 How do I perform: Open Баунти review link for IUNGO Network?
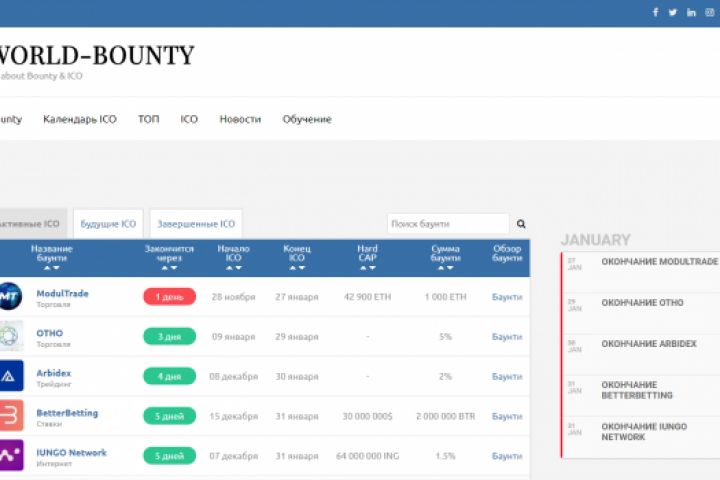pos(507,456)
